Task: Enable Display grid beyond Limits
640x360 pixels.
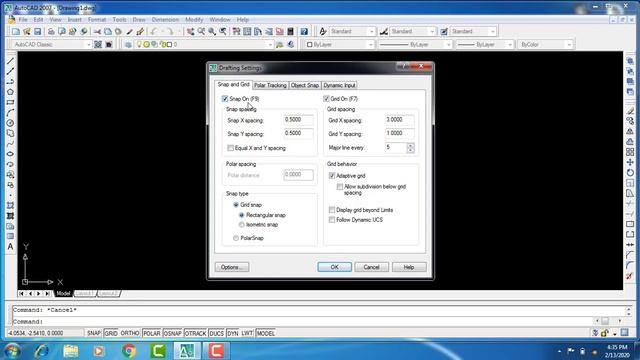Action: coord(332,210)
